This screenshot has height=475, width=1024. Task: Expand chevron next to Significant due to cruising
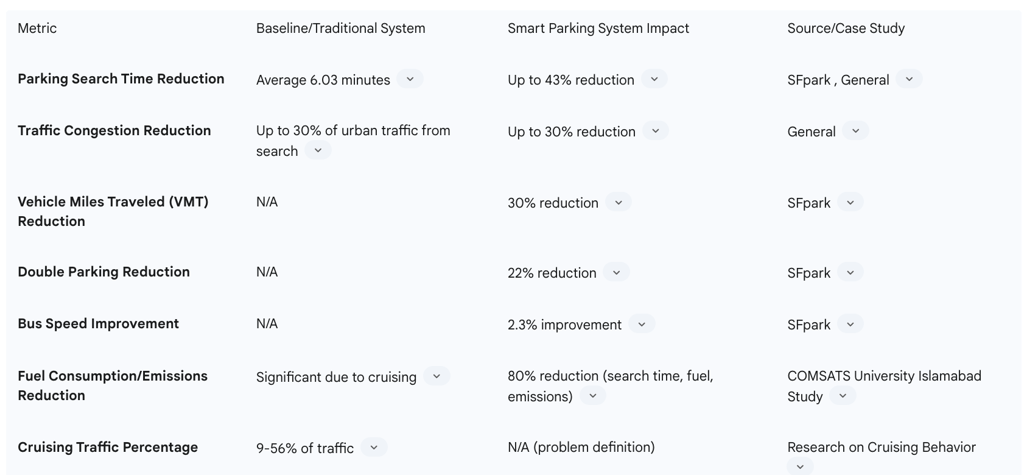pos(436,377)
